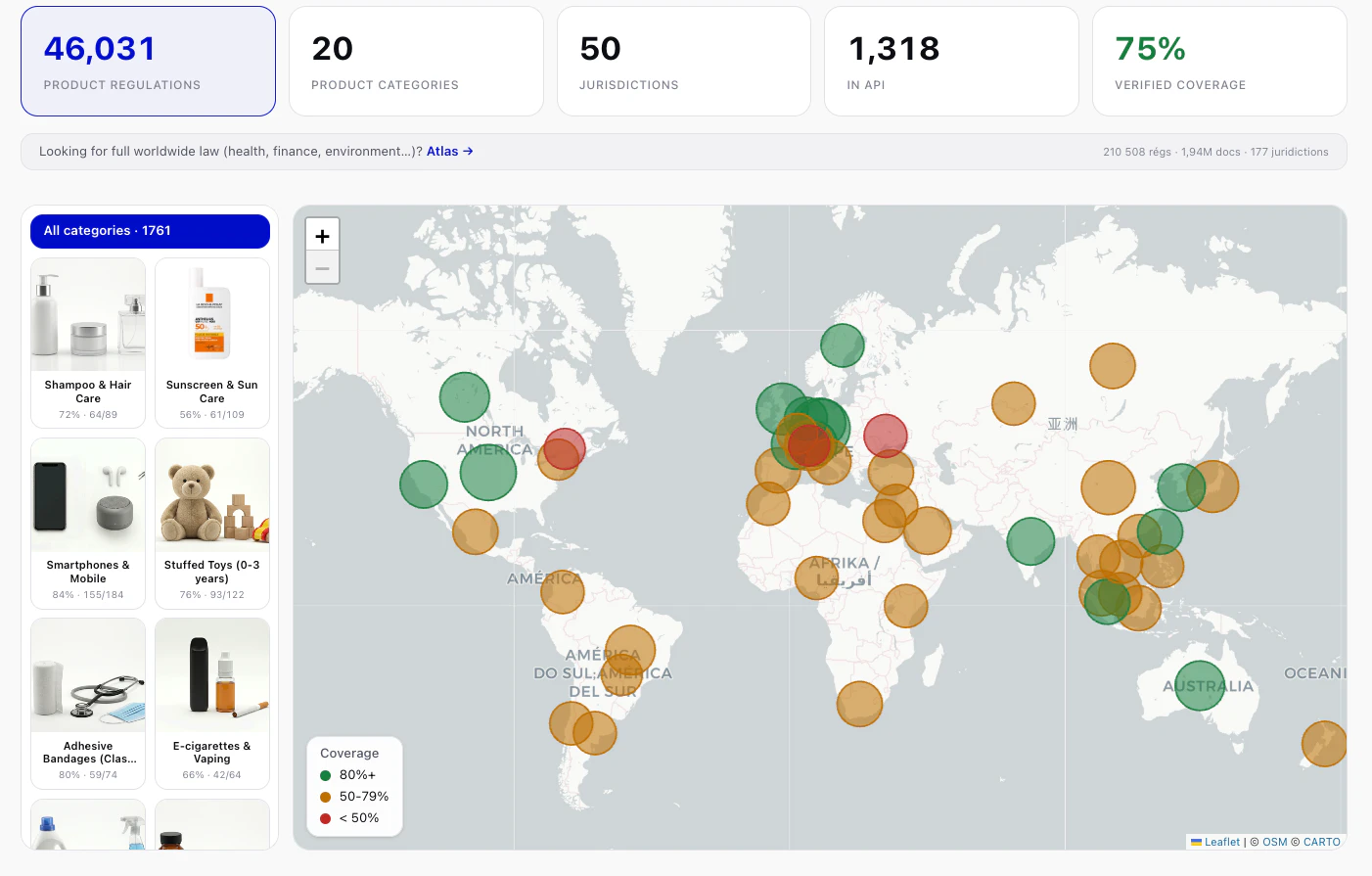Click the green marker over Scandinavia
This screenshot has height=876, width=1372.
843,345
